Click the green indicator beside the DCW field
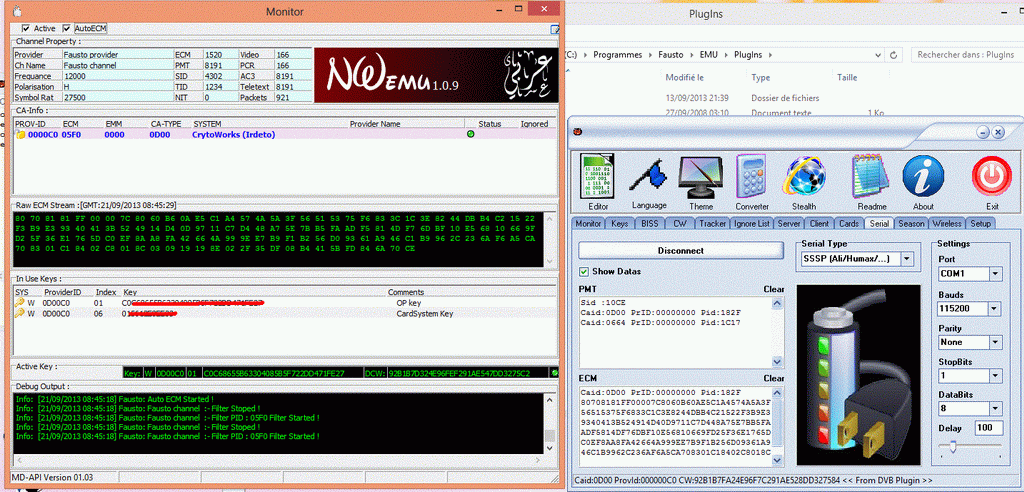 (x=554, y=373)
